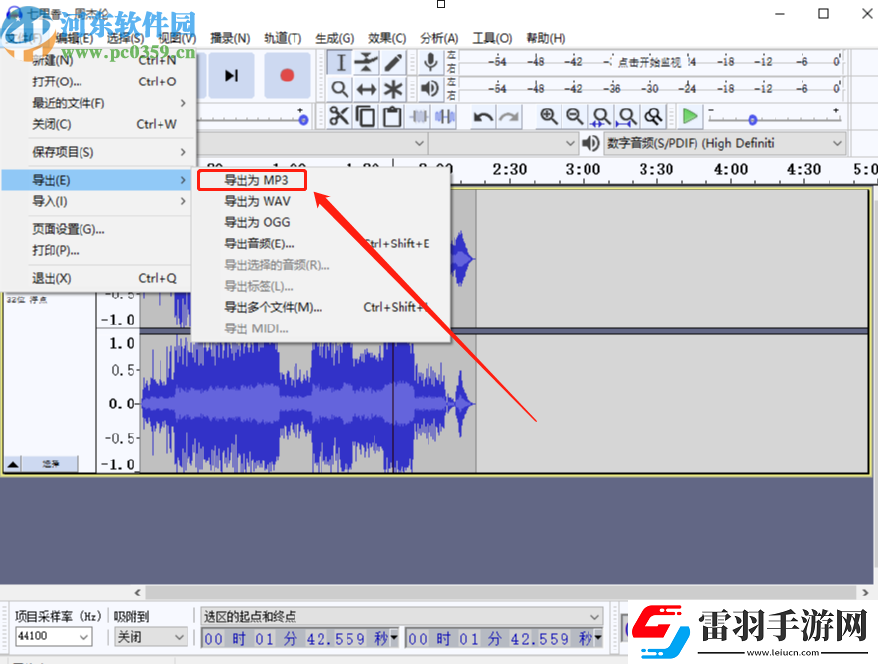Screen dimensions: 878x664
Task: Select the I-beam Selection tool
Action: [x=340, y=62]
